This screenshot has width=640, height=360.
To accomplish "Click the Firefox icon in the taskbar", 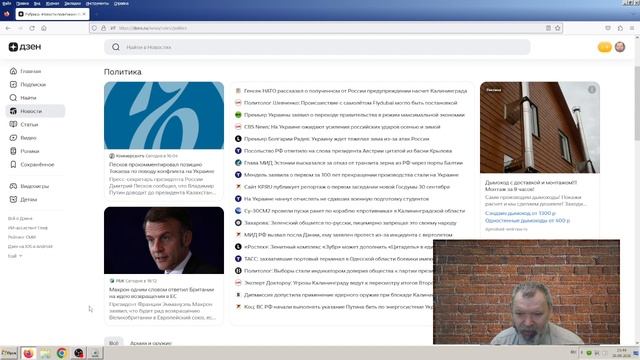I will [28, 353].
